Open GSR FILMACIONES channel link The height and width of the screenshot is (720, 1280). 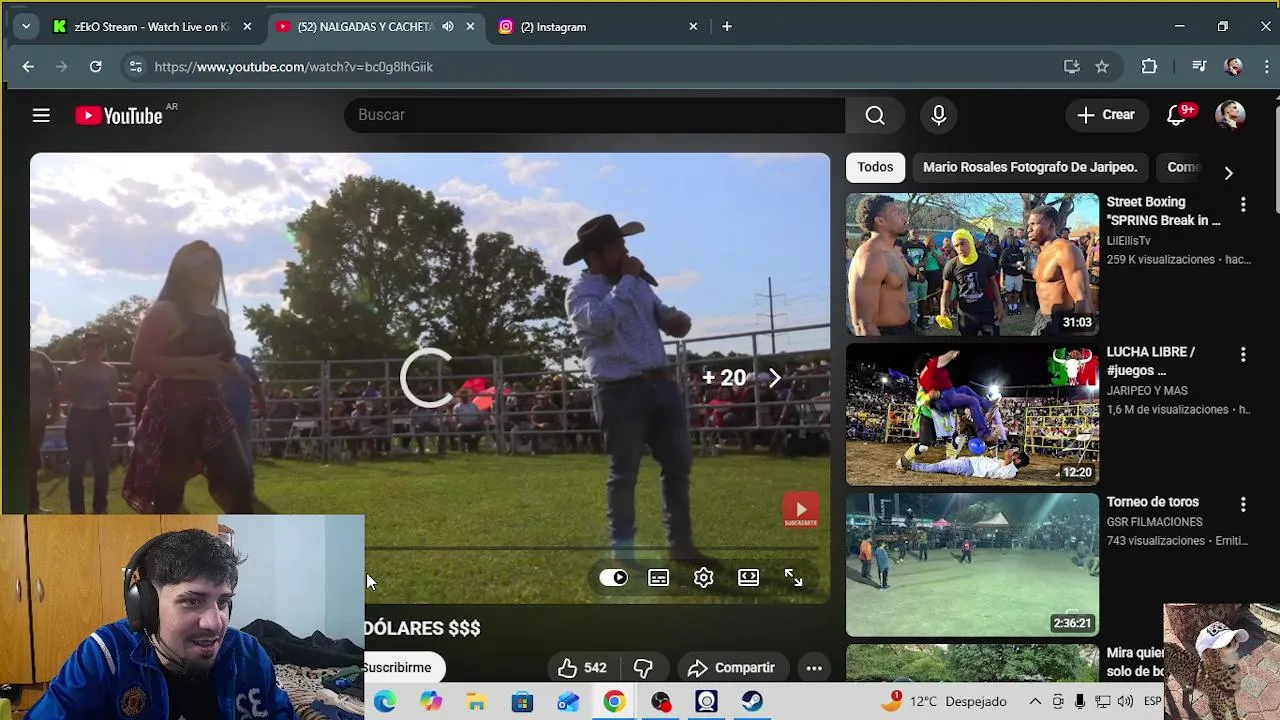pyautogui.click(x=1154, y=522)
